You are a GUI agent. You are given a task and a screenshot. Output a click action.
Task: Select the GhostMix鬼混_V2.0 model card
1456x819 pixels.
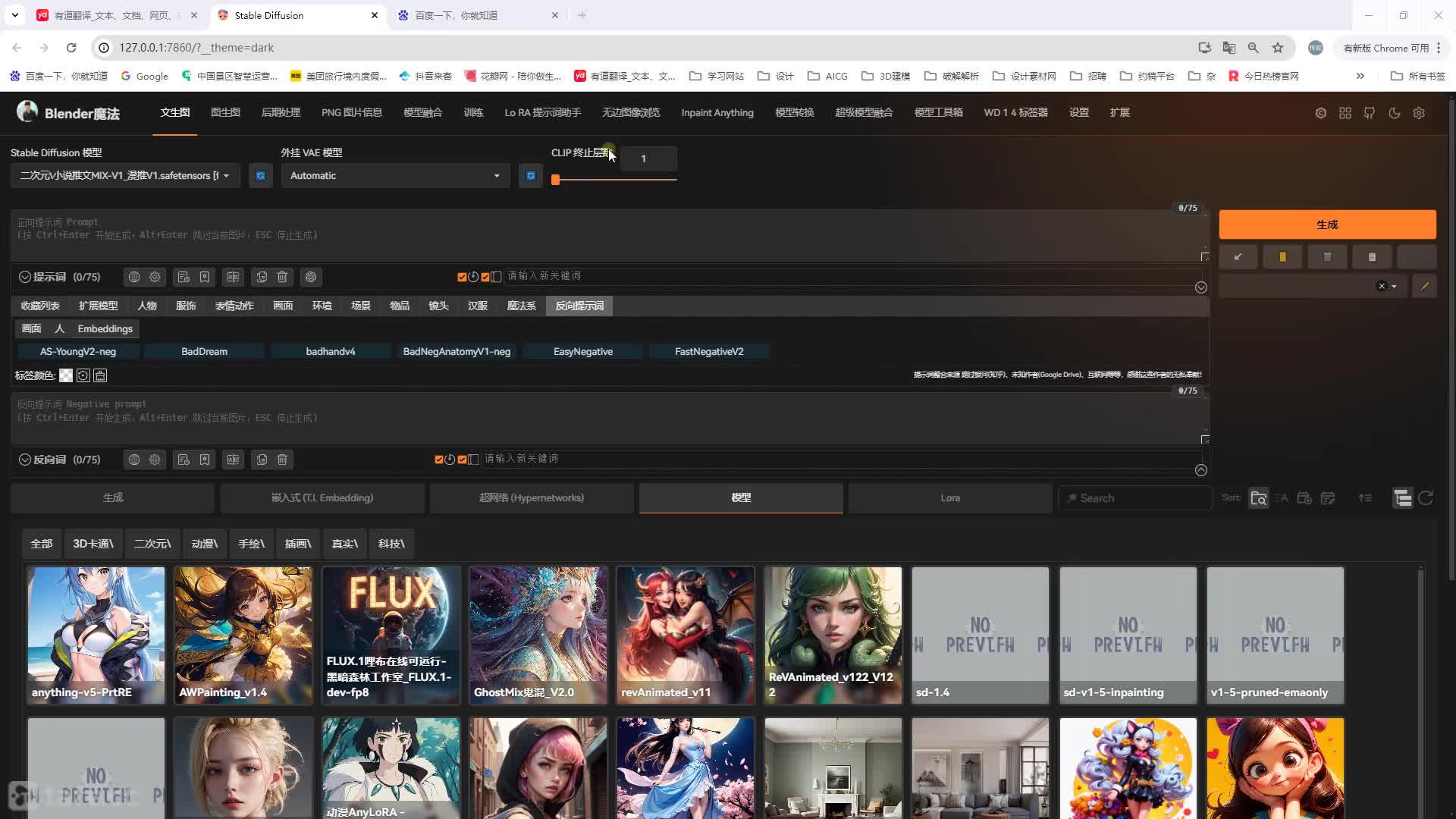[538, 635]
